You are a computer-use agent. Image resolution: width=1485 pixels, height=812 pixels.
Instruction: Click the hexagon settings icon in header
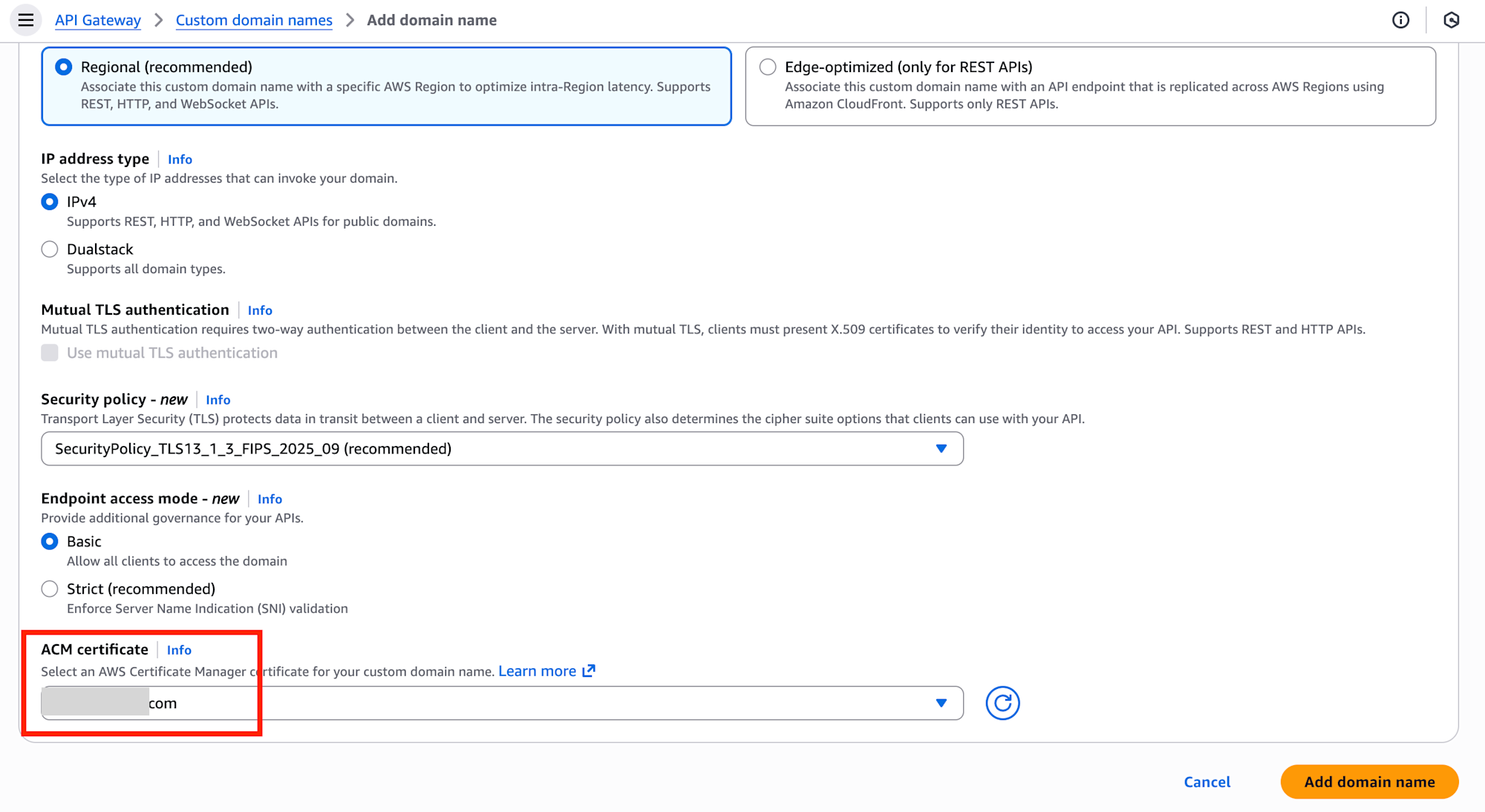coord(1451,20)
